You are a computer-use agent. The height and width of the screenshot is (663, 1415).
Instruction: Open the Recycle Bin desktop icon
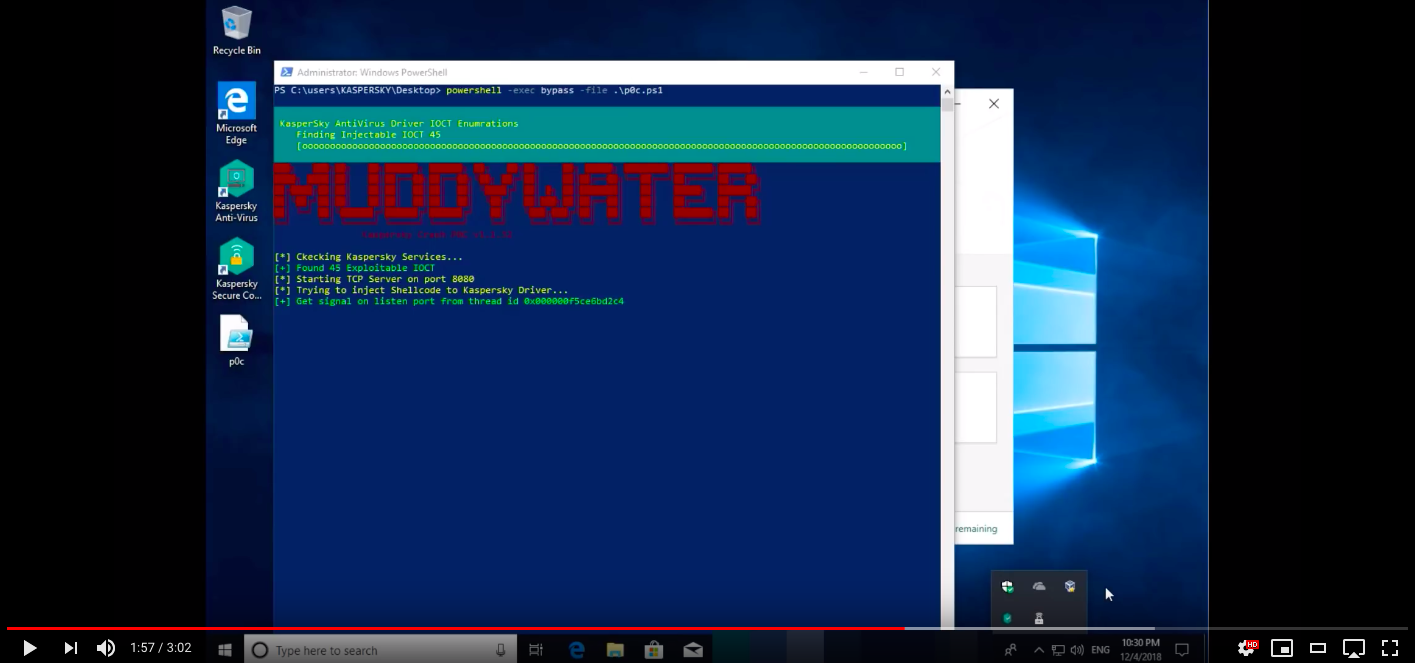click(x=236, y=24)
